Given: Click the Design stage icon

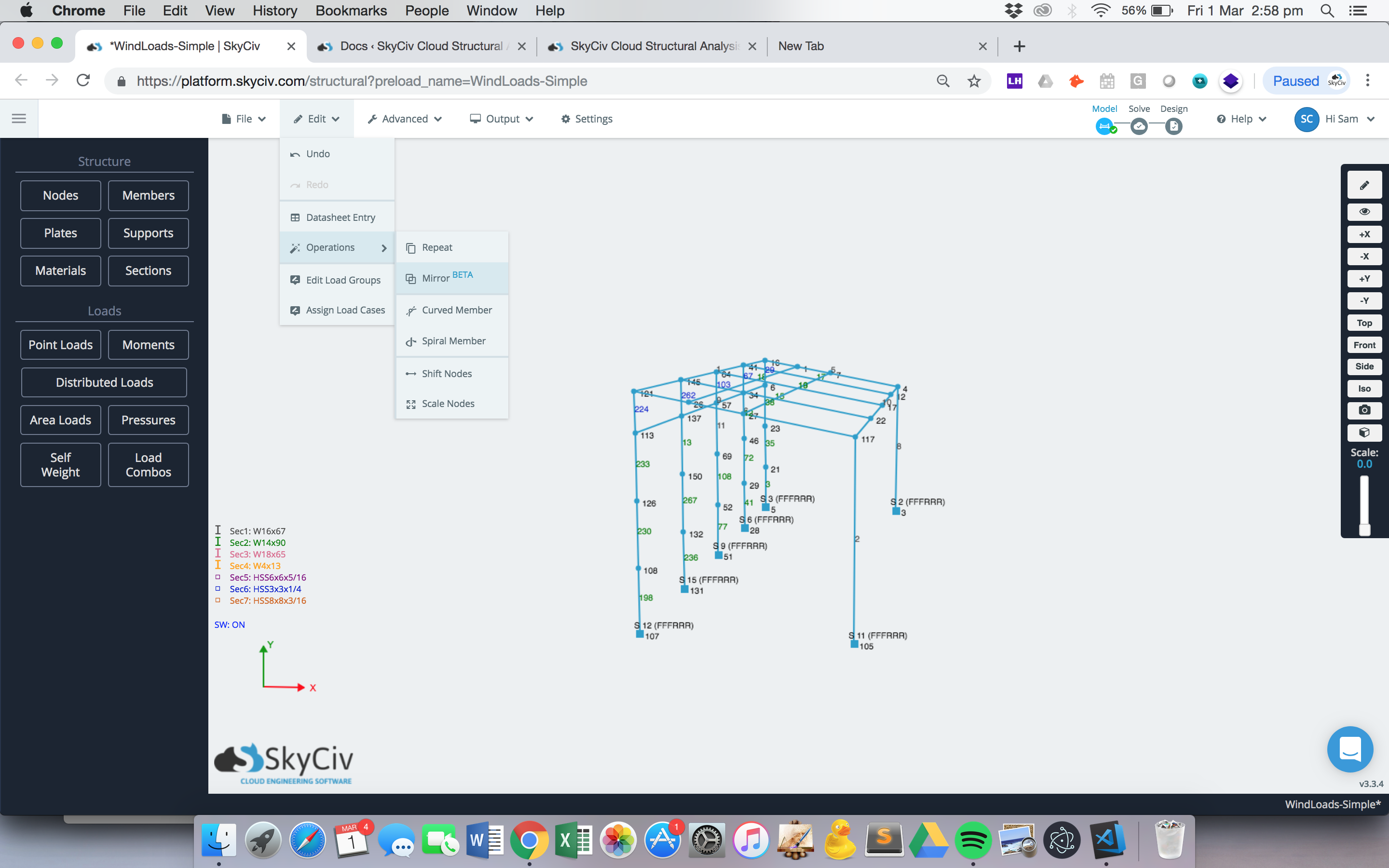Looking at the screenshot, I should click(1174, 126).
